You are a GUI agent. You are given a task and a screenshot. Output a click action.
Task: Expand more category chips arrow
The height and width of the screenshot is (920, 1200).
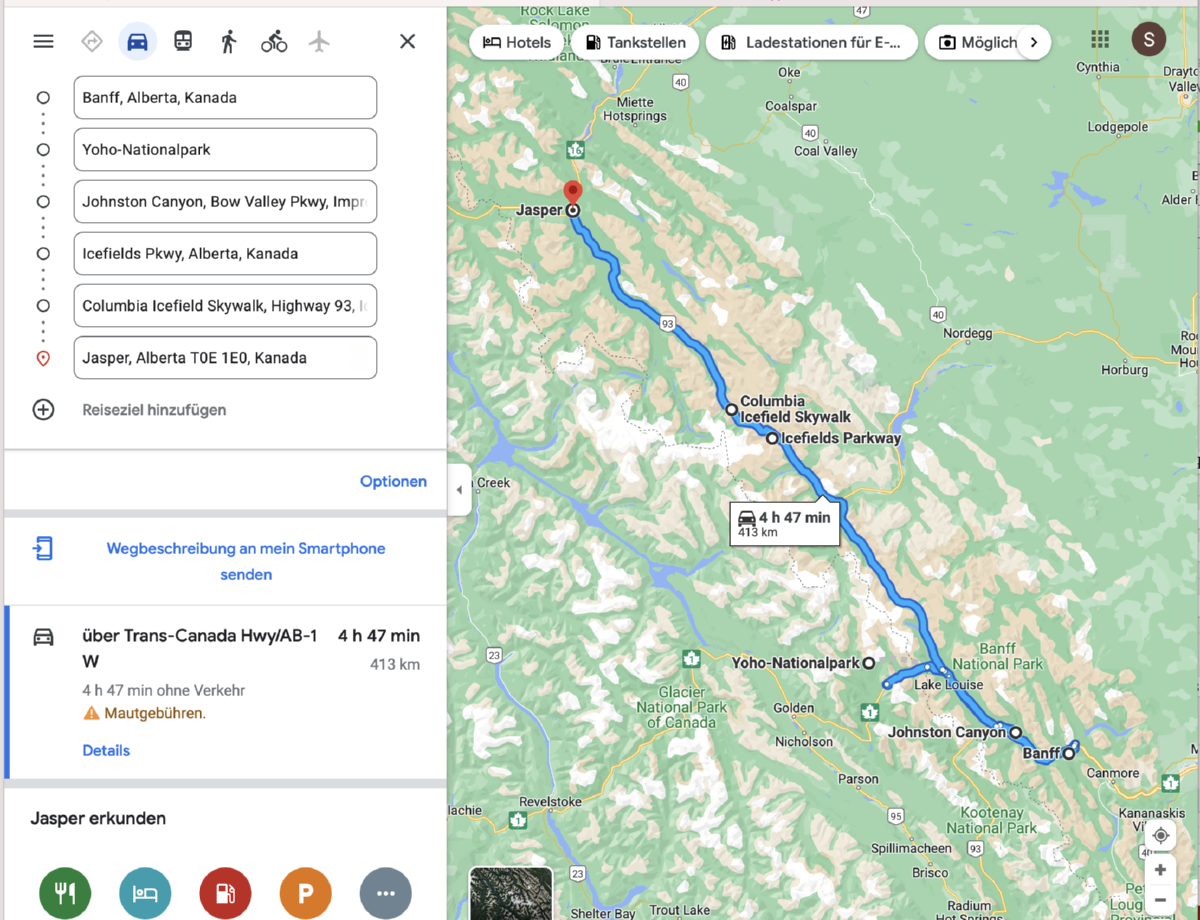click(x=1033, y=42)
